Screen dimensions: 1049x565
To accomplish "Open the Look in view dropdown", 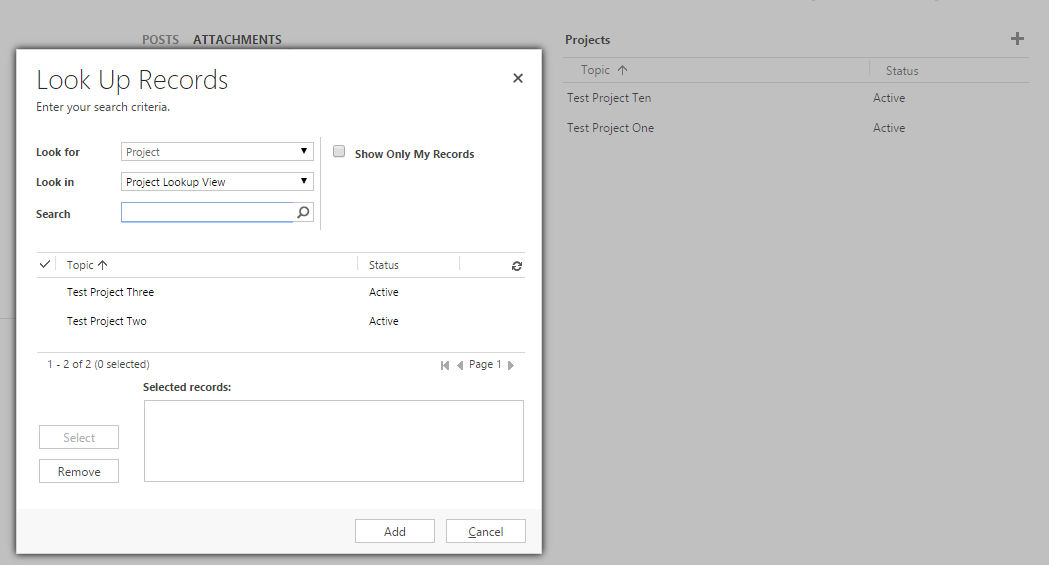I will [x=217, y=182].
